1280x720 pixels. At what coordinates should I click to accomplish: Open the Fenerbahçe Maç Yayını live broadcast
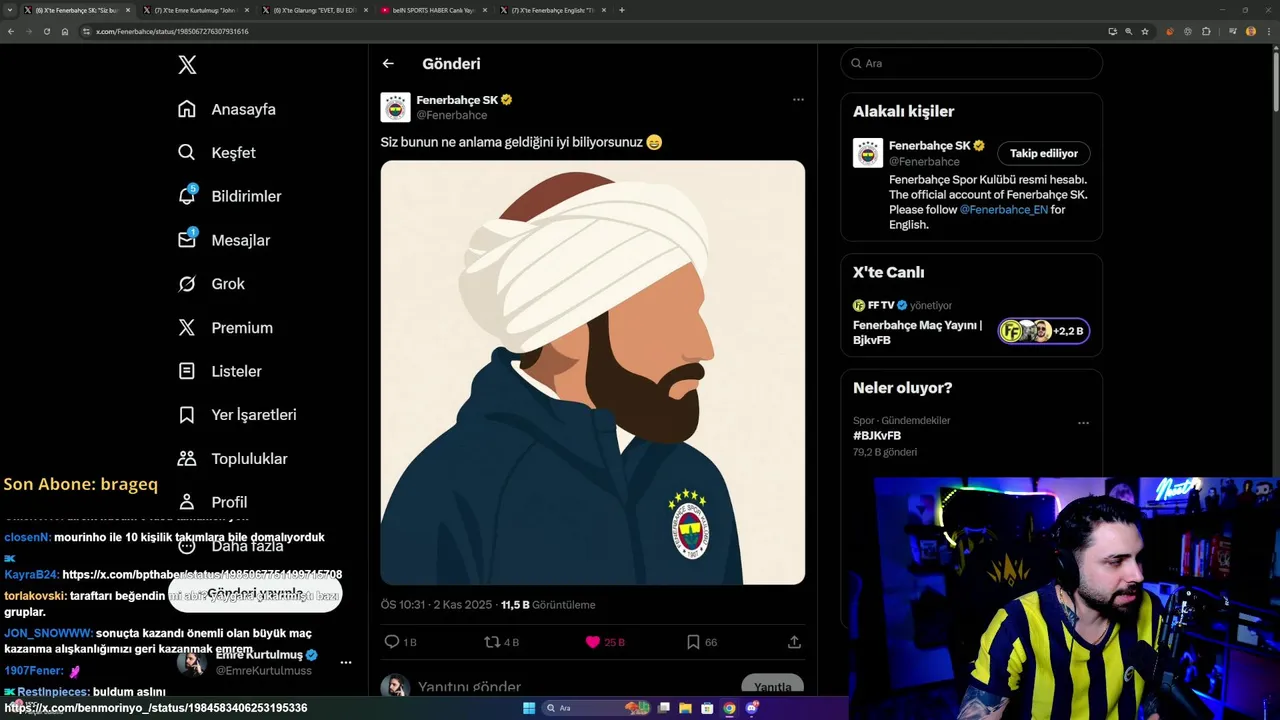pos(917,332)
